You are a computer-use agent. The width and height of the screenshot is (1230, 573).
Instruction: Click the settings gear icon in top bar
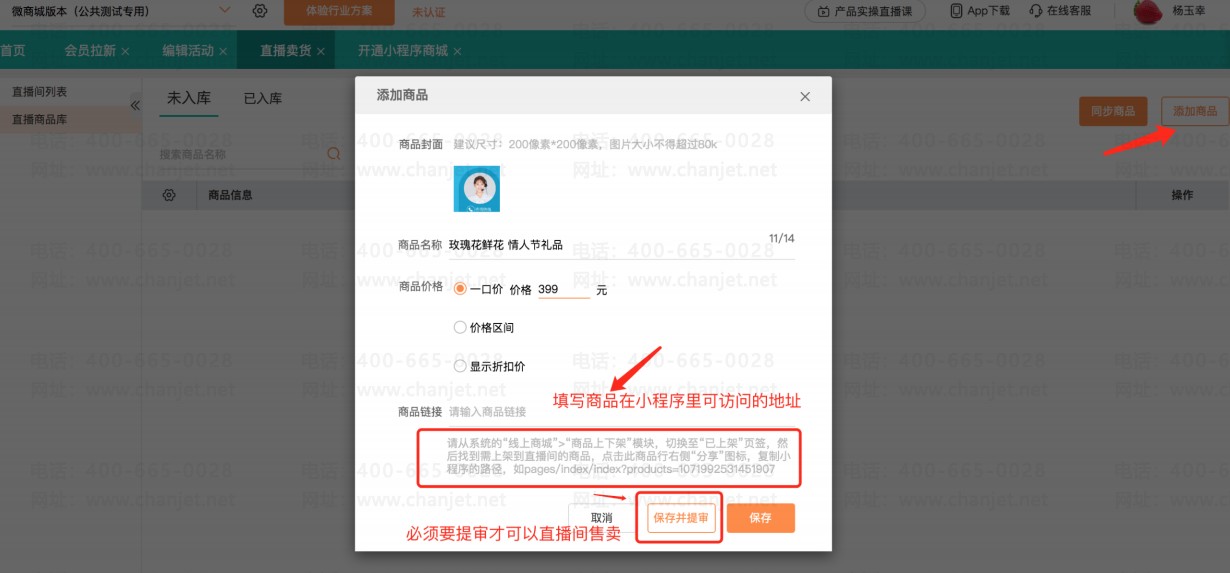[x=259, y=11]
